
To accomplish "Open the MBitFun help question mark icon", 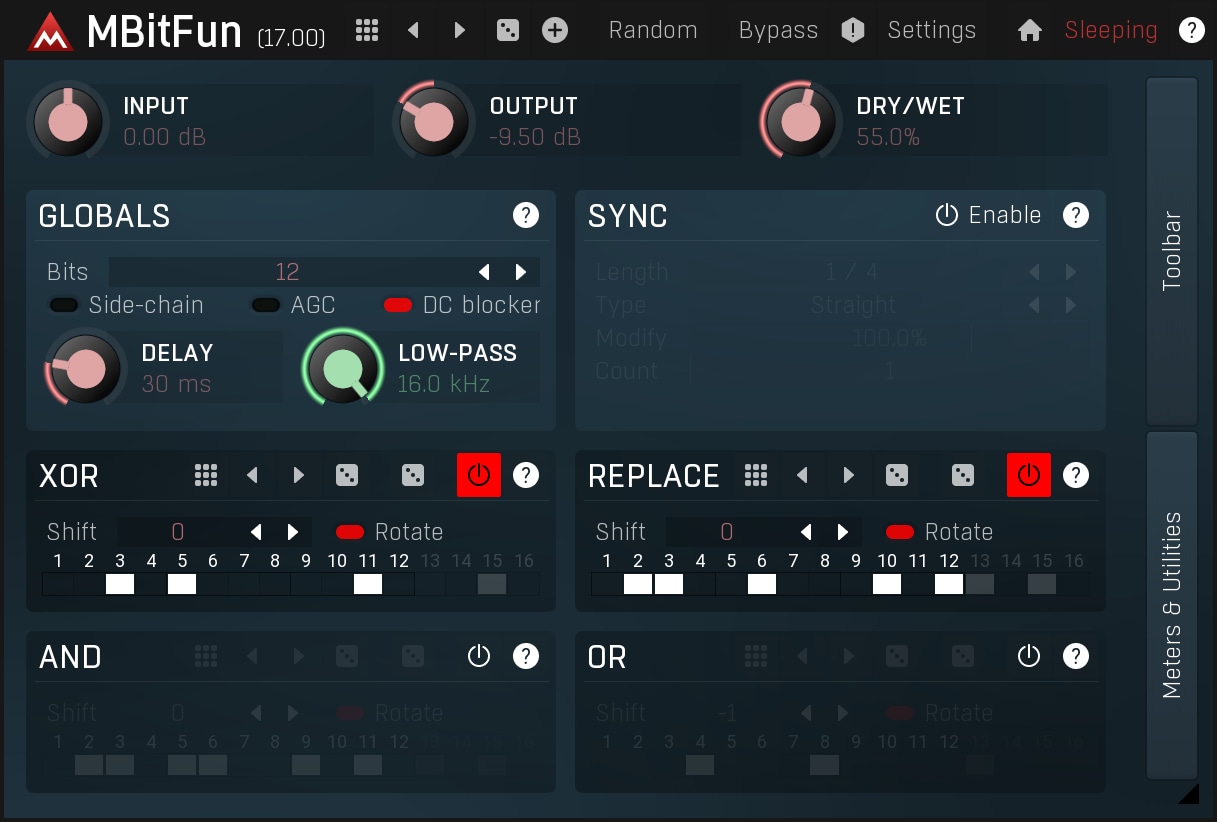I will (1192, 30).
